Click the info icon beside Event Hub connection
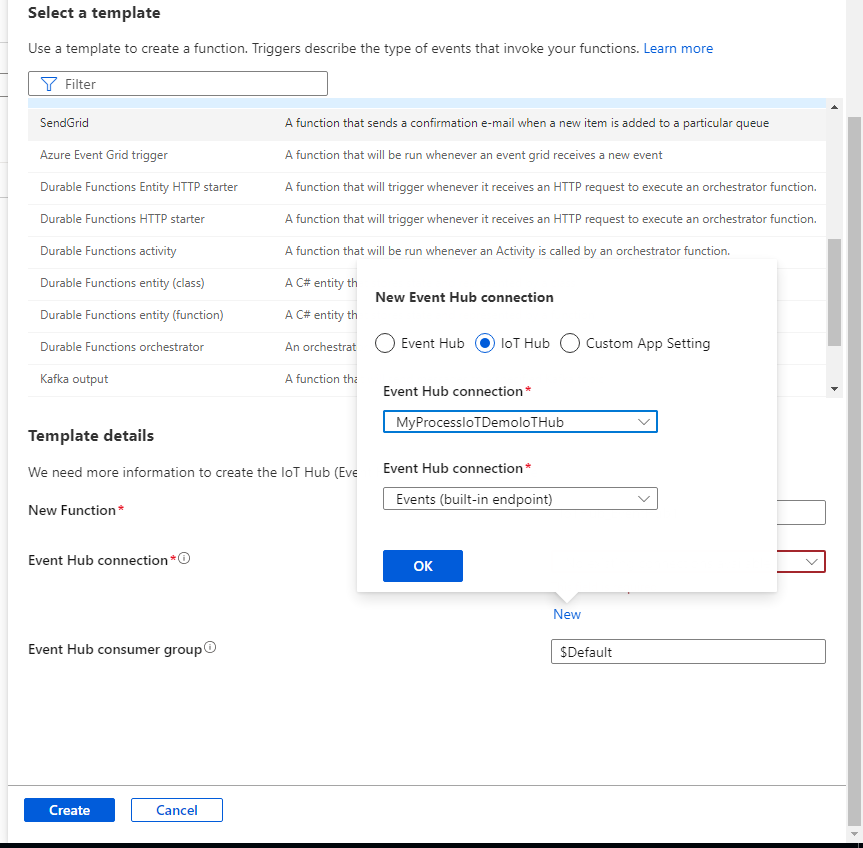The image size is (863, 848). point(183,557)
